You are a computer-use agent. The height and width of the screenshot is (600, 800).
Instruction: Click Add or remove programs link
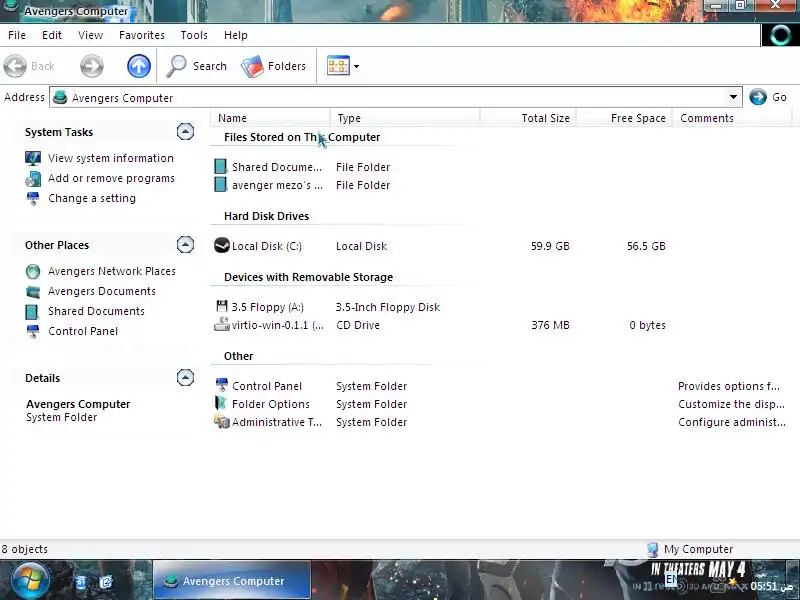point(111,178)
